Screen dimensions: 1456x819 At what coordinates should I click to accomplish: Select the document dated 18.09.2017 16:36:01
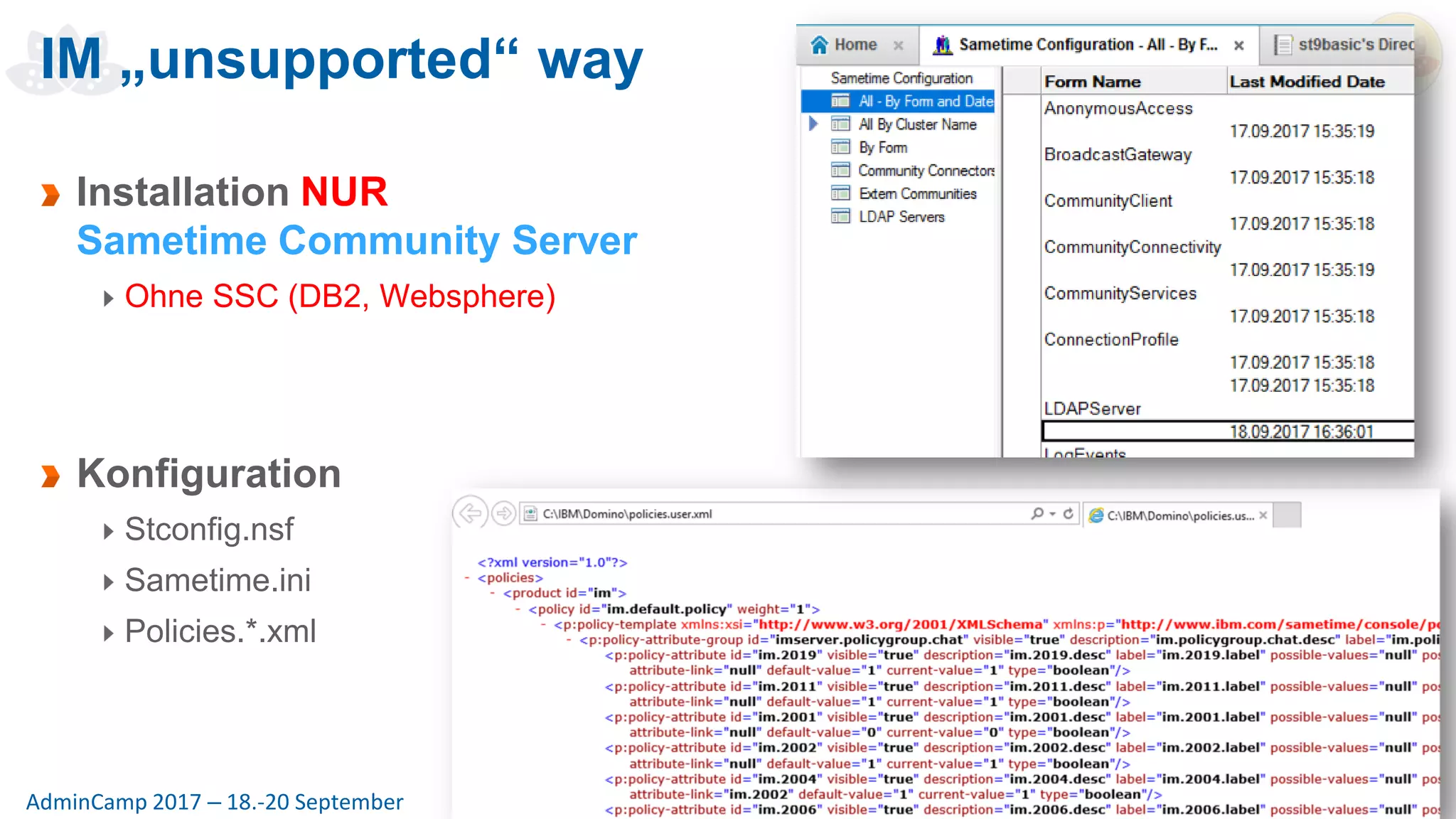click(x=1228, y=432)
